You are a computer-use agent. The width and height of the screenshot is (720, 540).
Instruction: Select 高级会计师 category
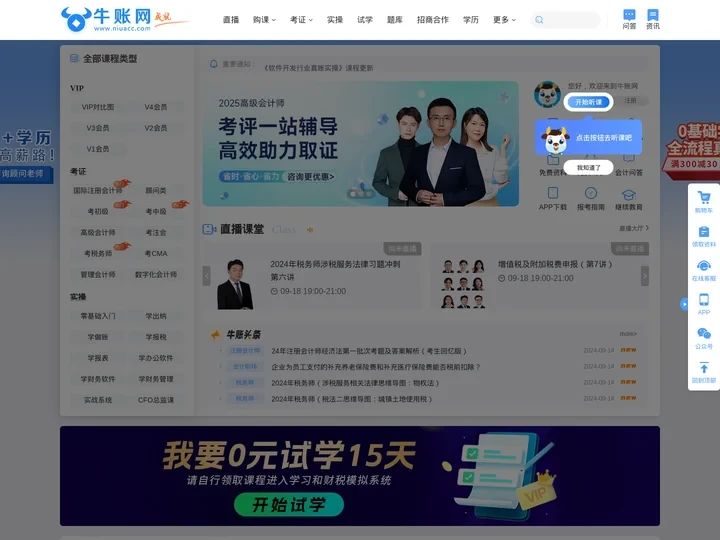coord(98,233)
